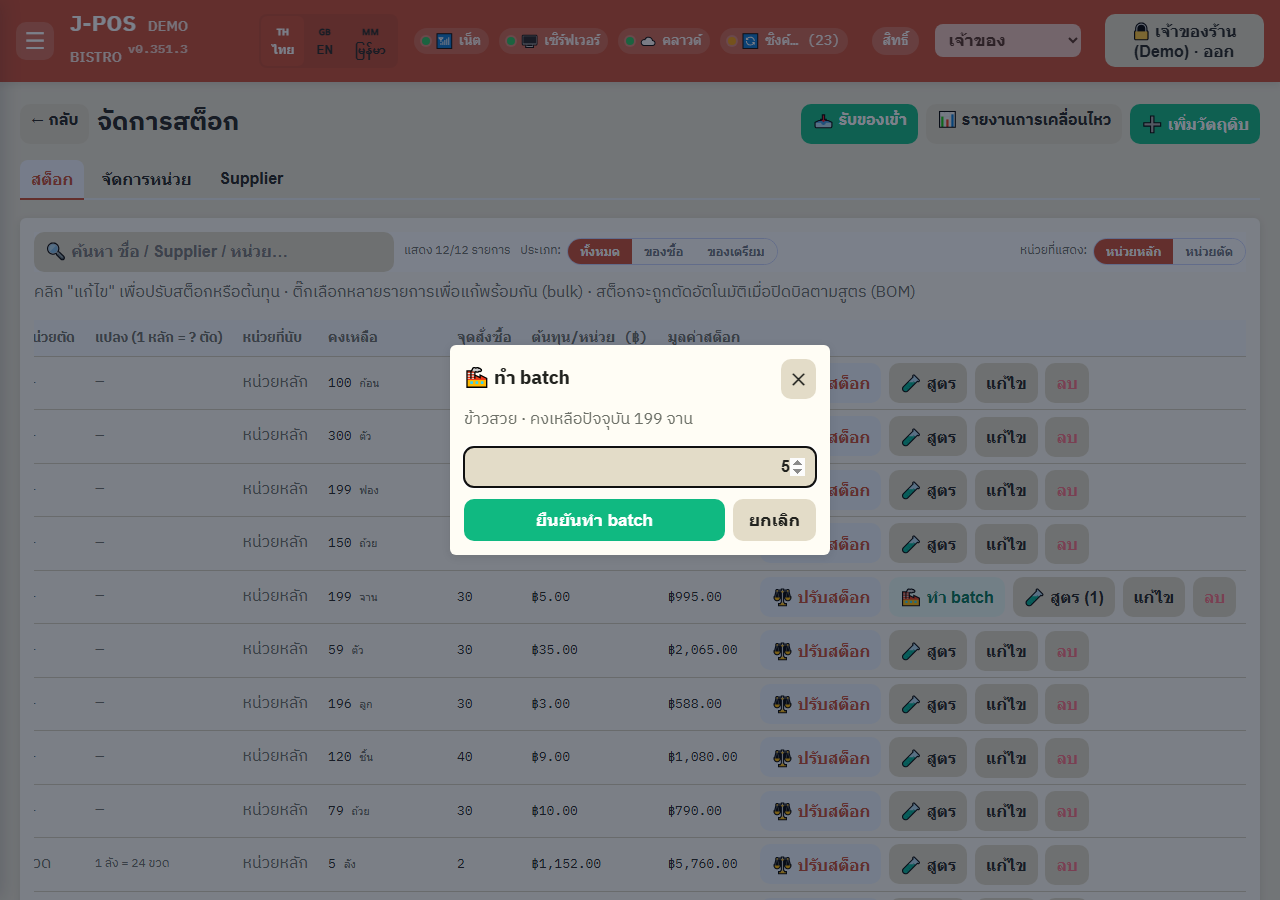Switch language to ไทย
Image resolution: width=1280 pixels, height=900 pixels.
click(x=282, y=41)
